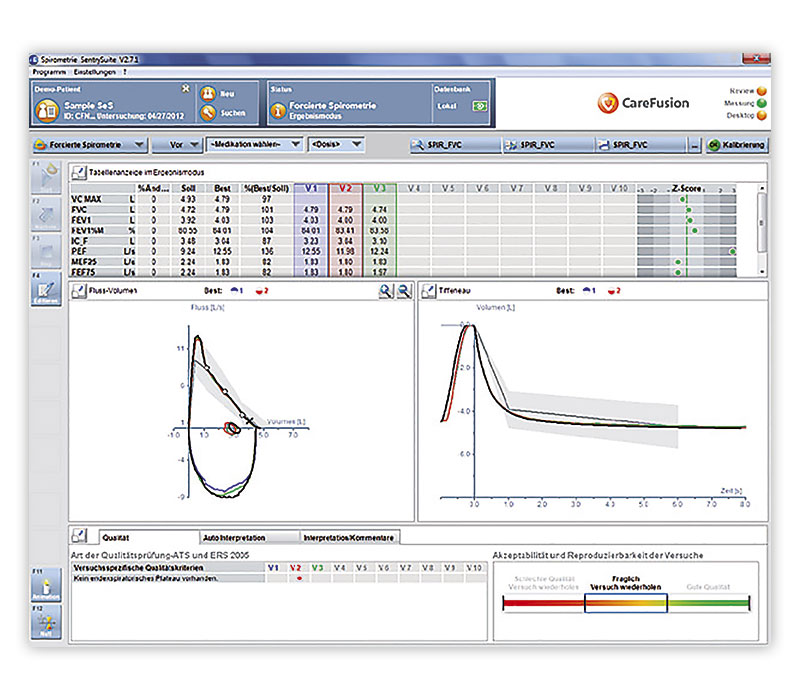Open the Einstellungen menu
The image size is (800, 700).
94,72
